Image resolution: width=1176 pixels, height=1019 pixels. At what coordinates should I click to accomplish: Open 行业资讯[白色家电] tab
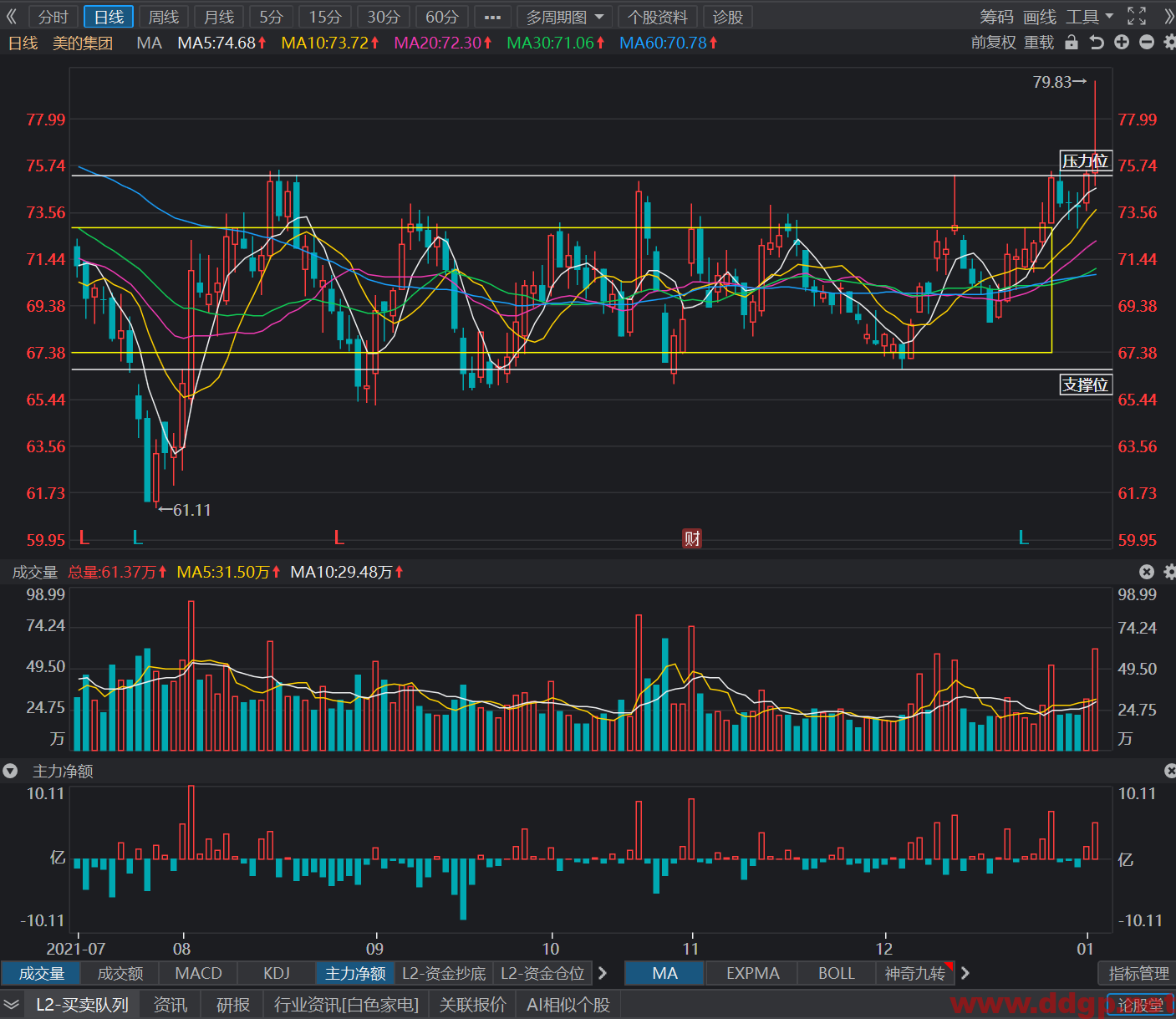click(346, 1004)
